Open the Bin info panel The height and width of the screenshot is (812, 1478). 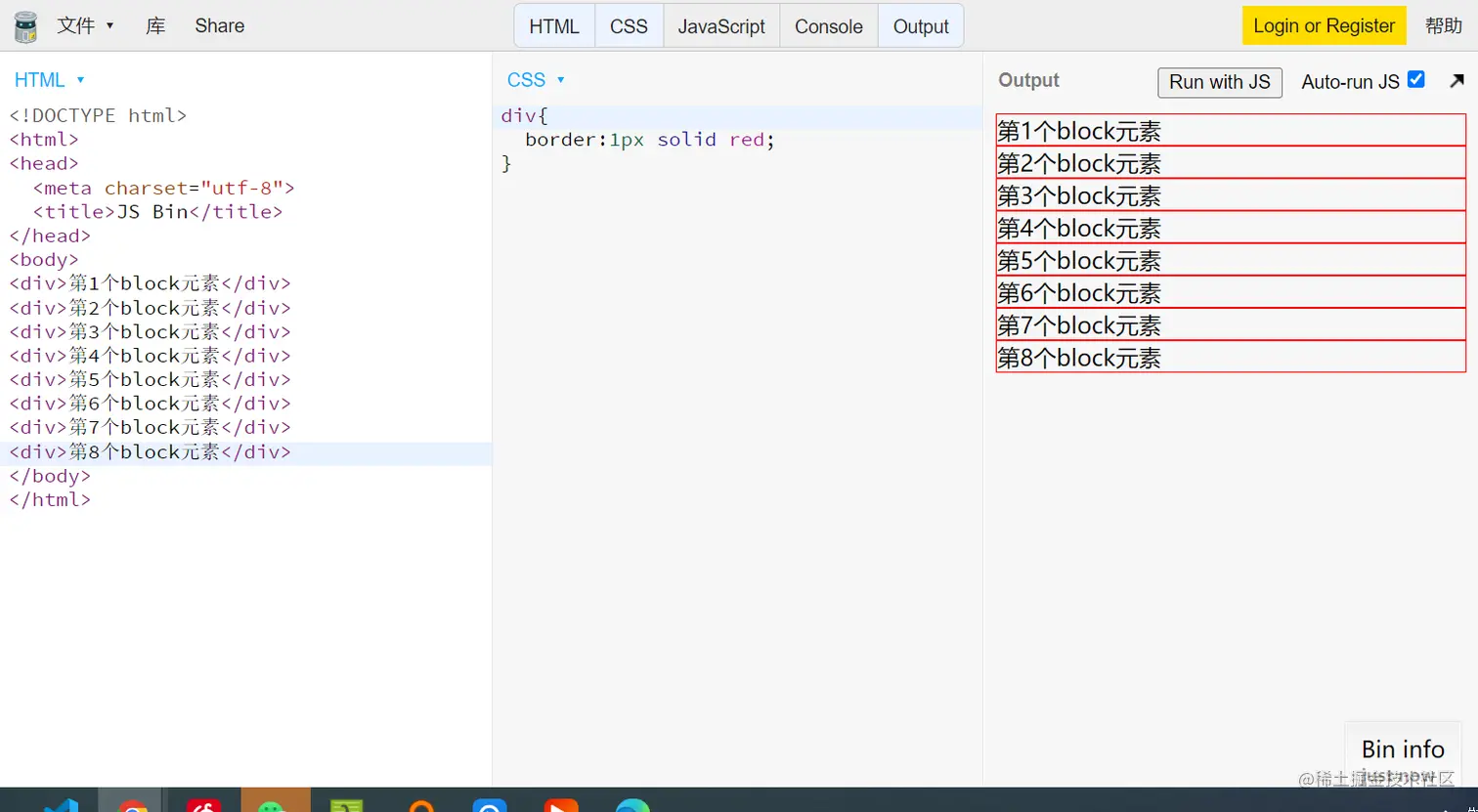pyautogui.click(x=1403, y=750)
